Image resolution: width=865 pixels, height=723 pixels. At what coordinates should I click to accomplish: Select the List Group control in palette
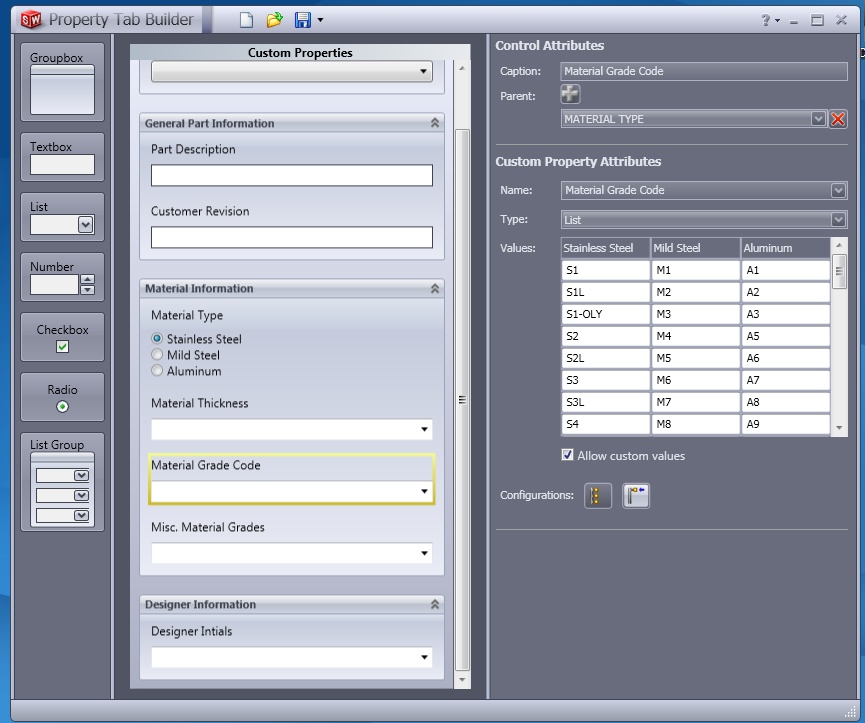[x=62, y=482]
